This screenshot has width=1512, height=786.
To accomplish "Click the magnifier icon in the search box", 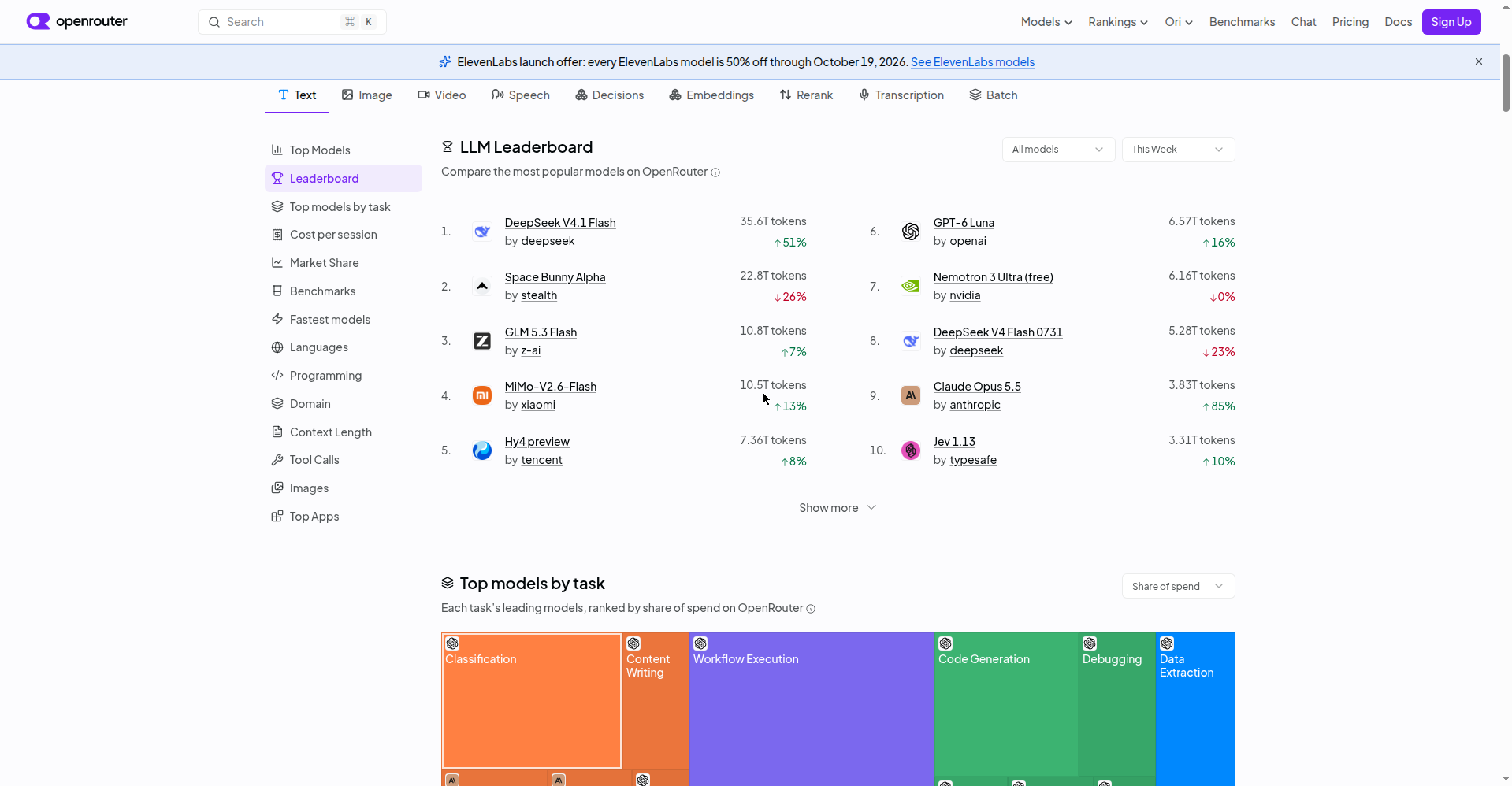I will pos(214,22).
